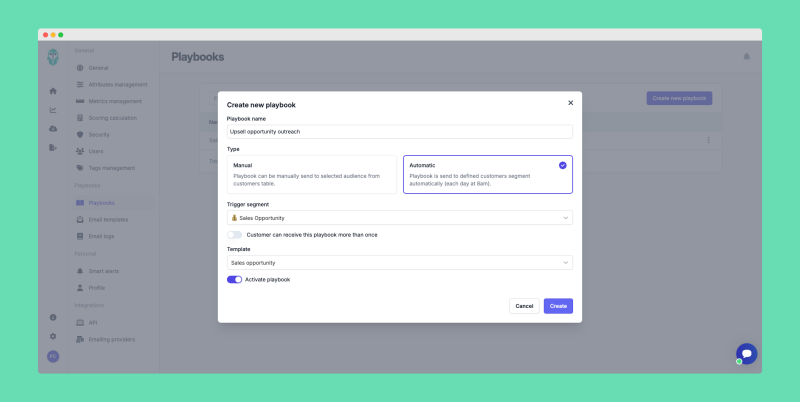800x402 pixels.
Task: Open the Template dropdown
Action: [x=399, y=263]
